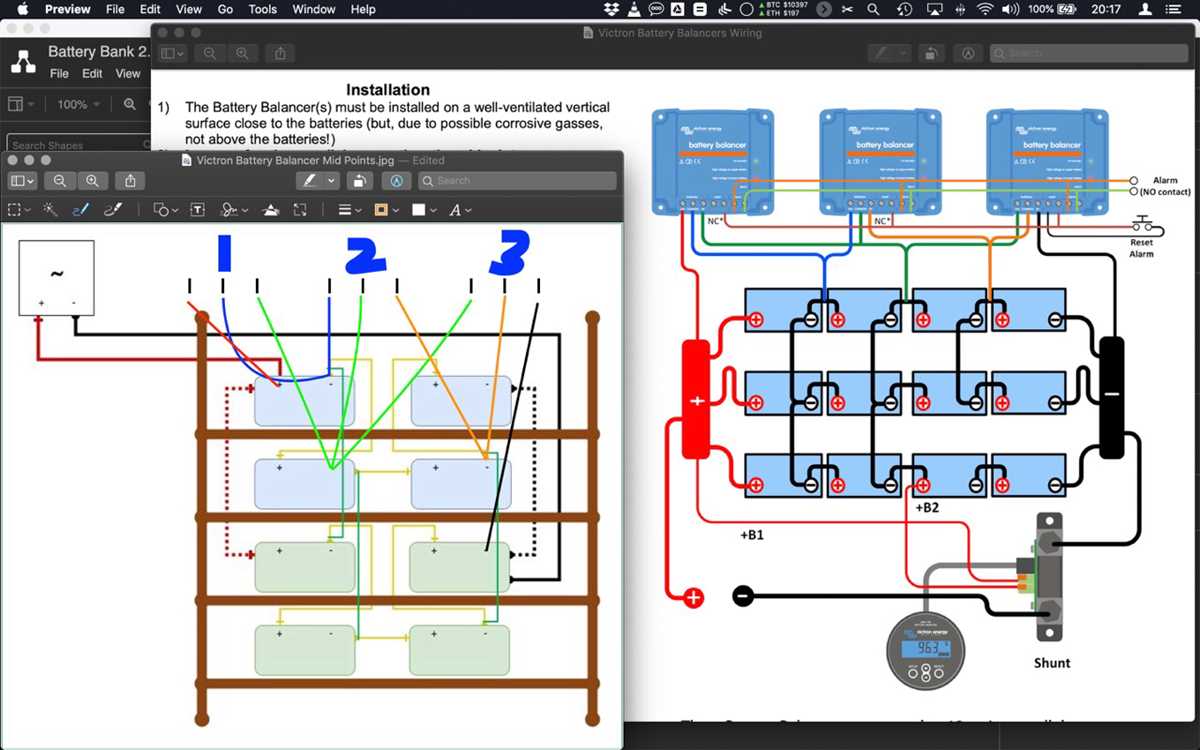Open Dropbox from the menu bar
Viewport: 1200px width, 750px height.
[x=612, y=9]
